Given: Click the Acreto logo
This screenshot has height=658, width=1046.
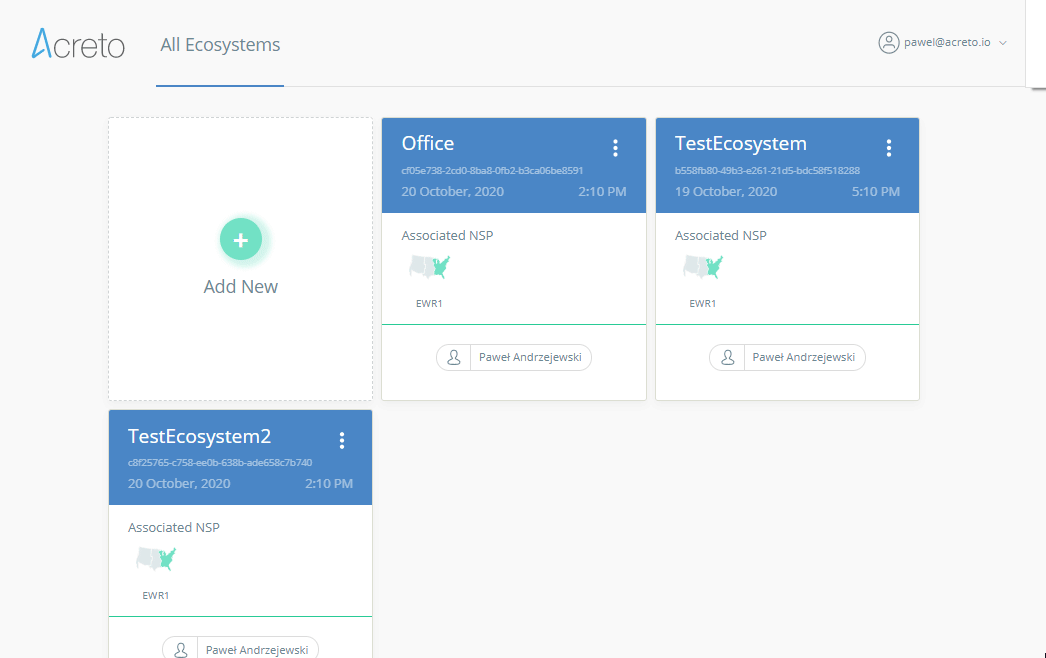Looking at the screenshot, I should 78,44.
